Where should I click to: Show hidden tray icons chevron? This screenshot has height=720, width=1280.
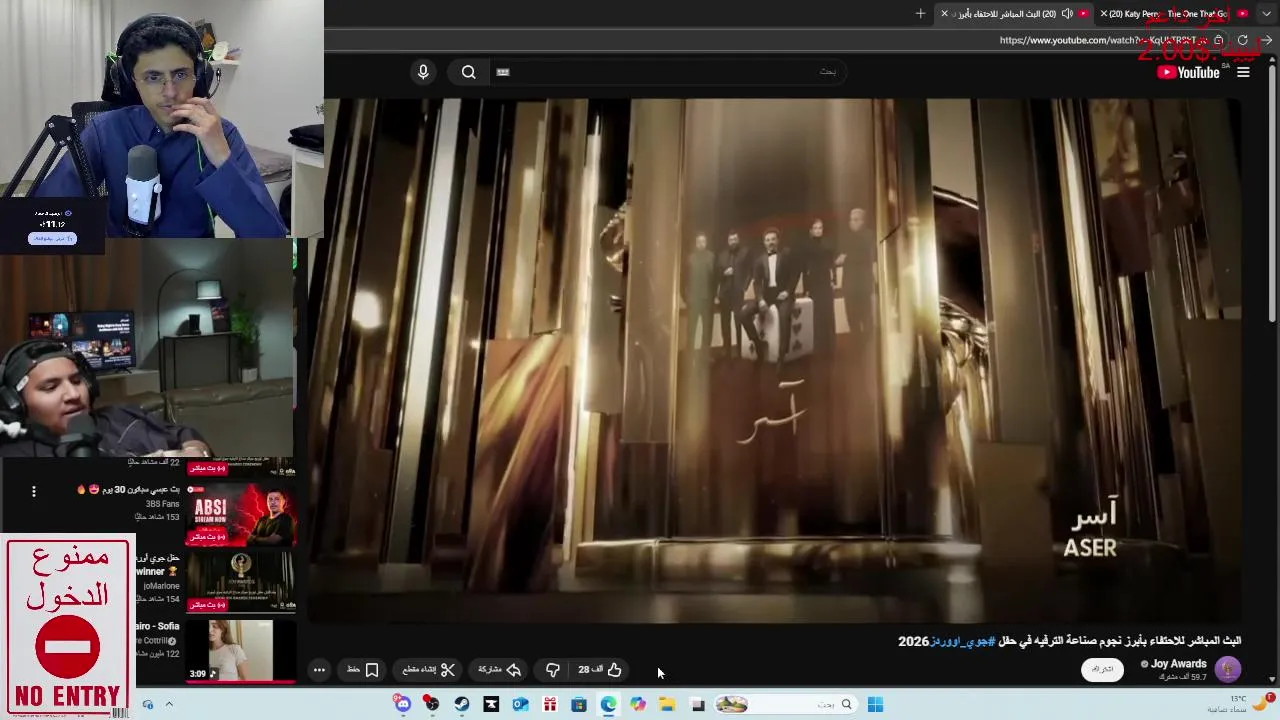point(169,705)
